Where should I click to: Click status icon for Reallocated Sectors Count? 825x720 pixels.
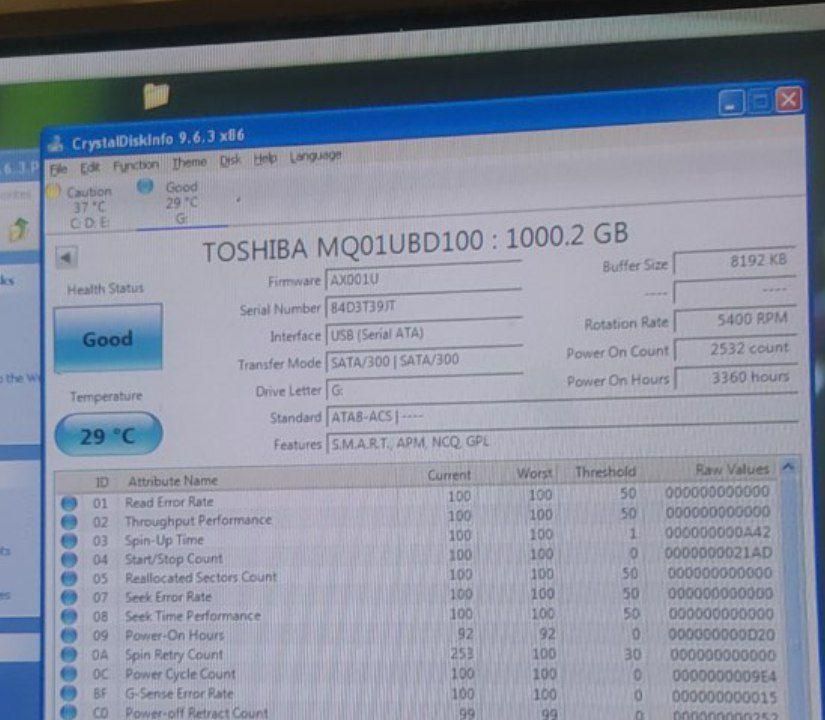tap(69, 578)
